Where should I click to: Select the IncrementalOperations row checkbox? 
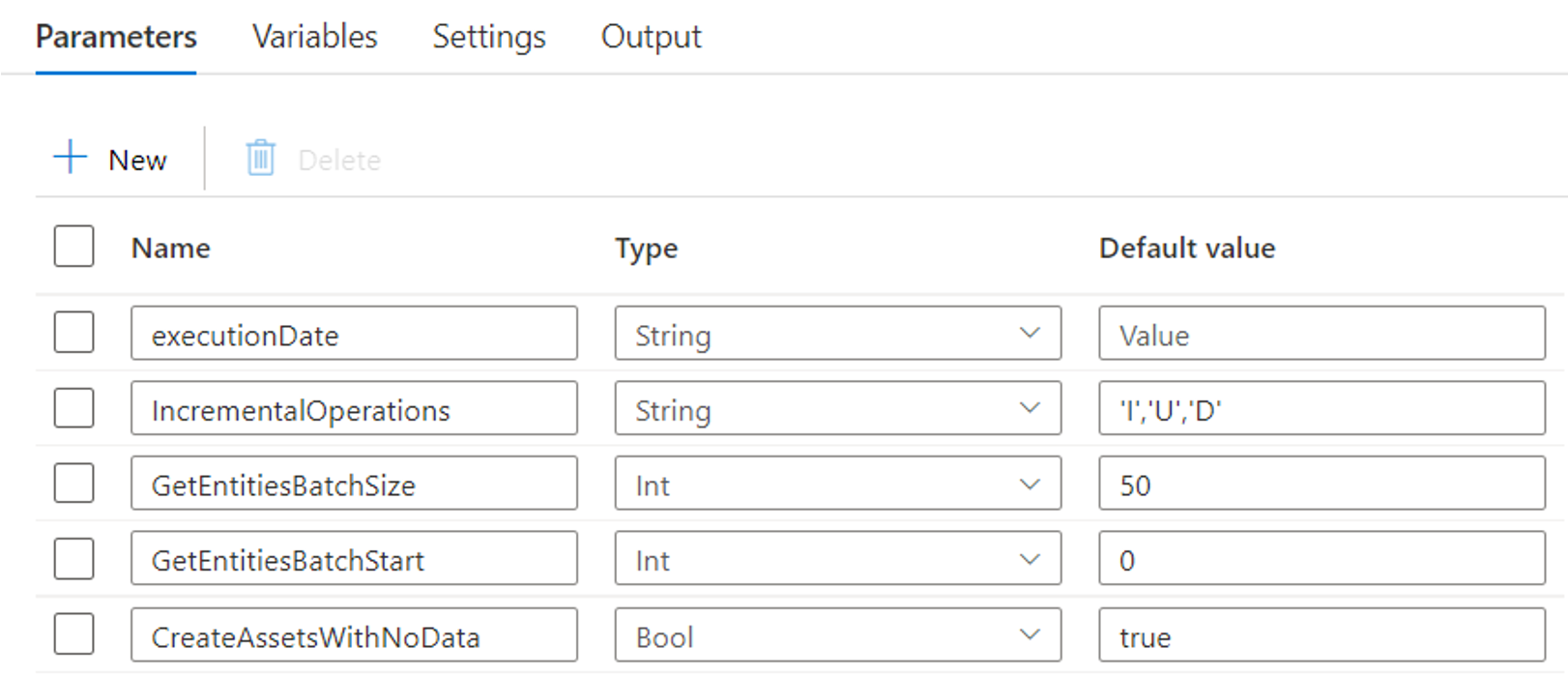tap(74, 408)
